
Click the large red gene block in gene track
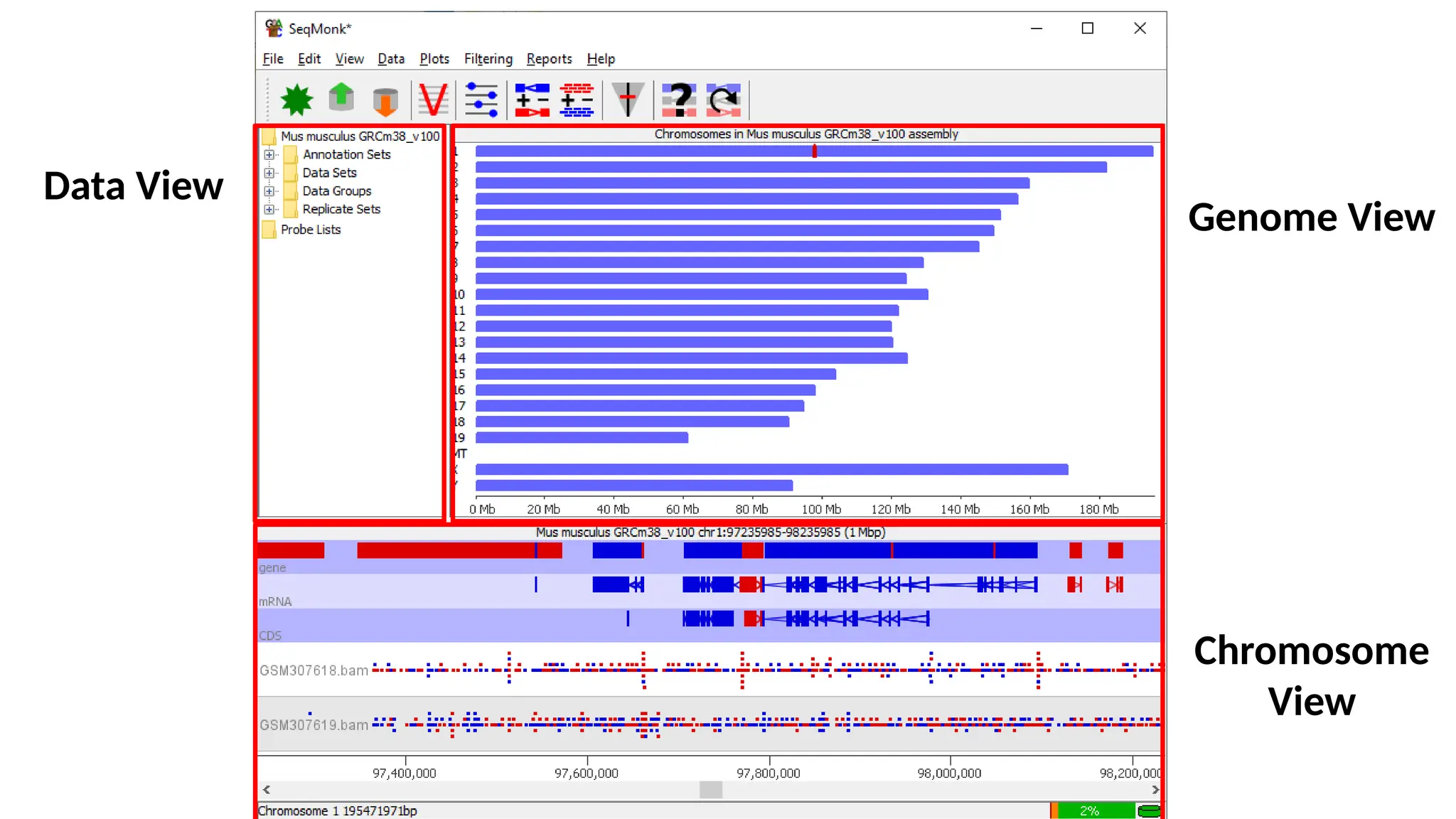coord(459,550)
